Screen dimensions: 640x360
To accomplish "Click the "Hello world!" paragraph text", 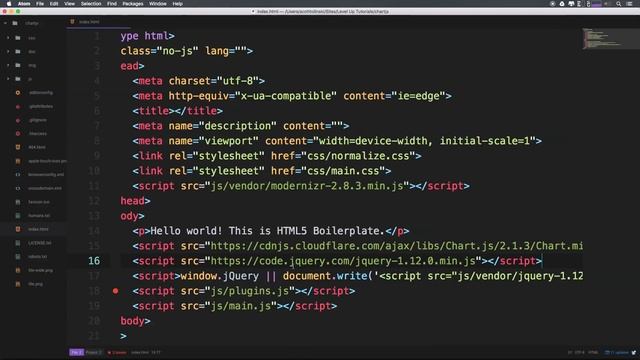I will click(x=268, y=231).
